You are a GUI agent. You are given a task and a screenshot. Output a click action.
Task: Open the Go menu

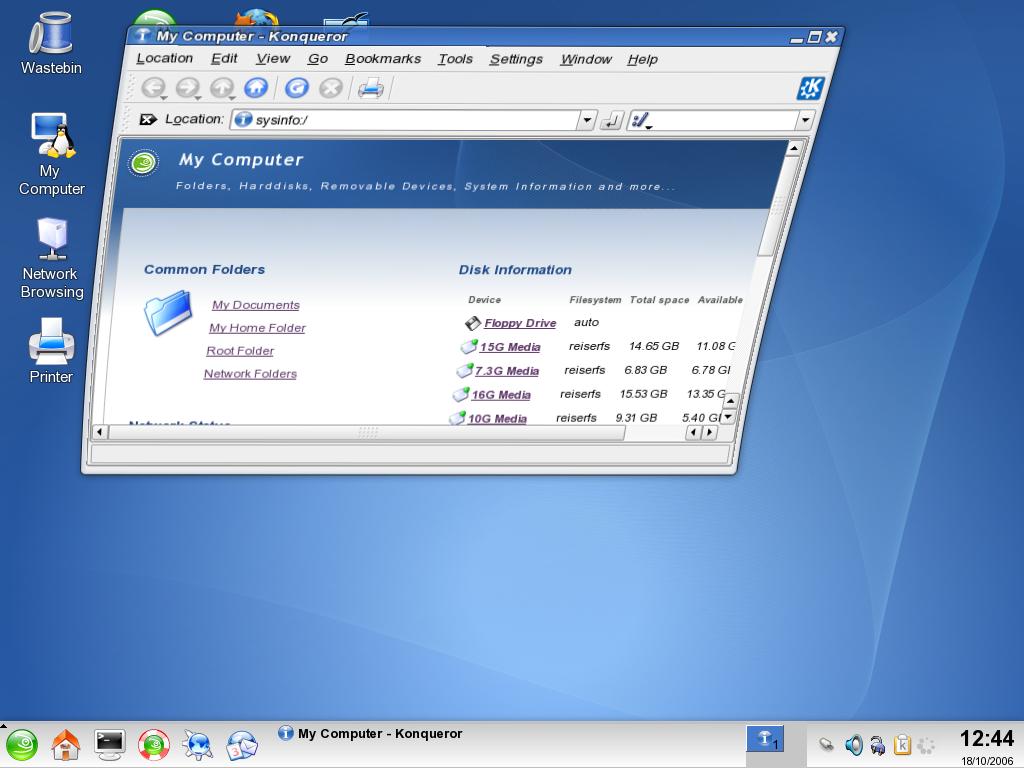pyautogui.click(x=317, y=59)
